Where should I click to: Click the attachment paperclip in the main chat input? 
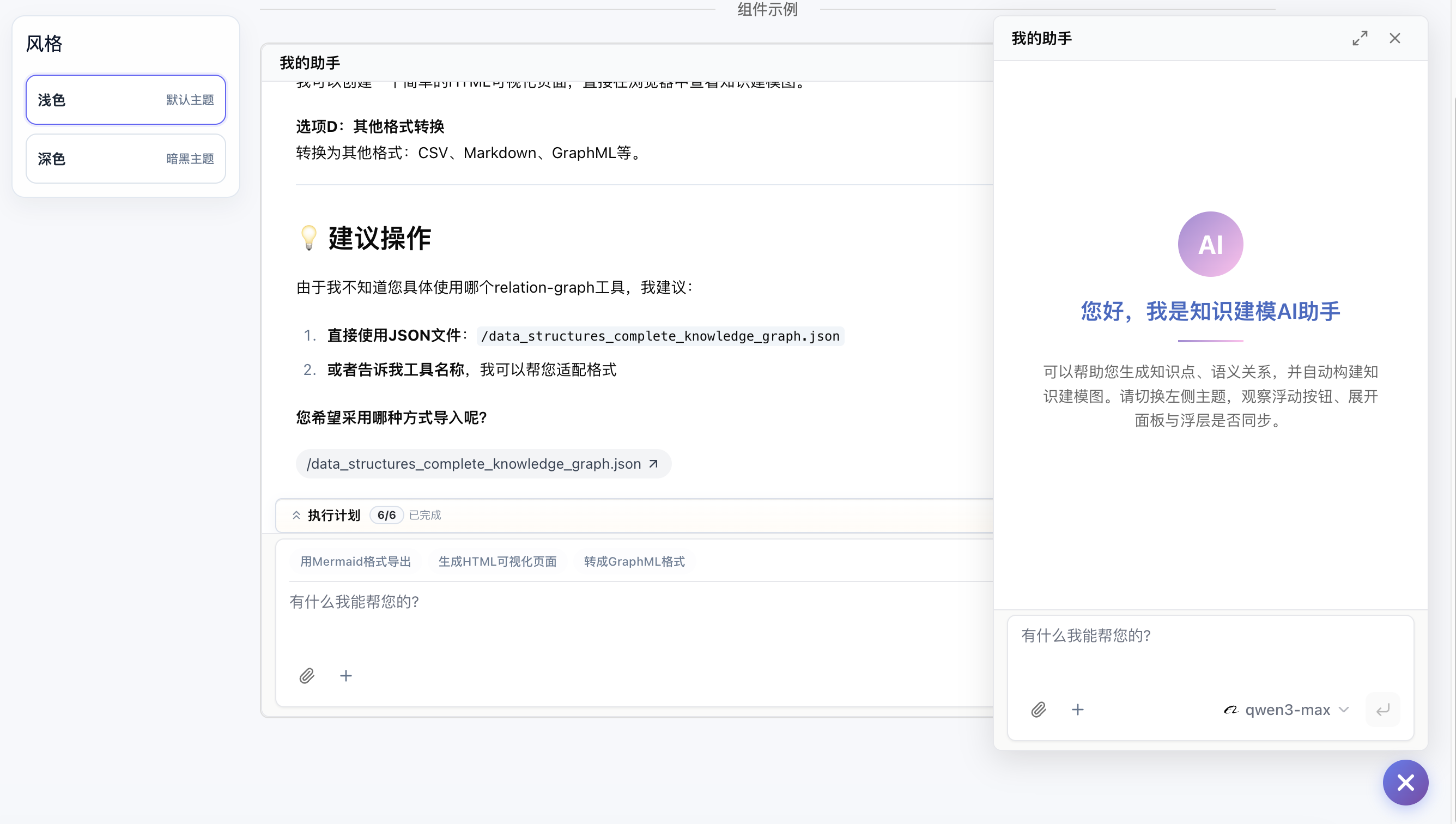pyautogui.click(x=307, y=676)
